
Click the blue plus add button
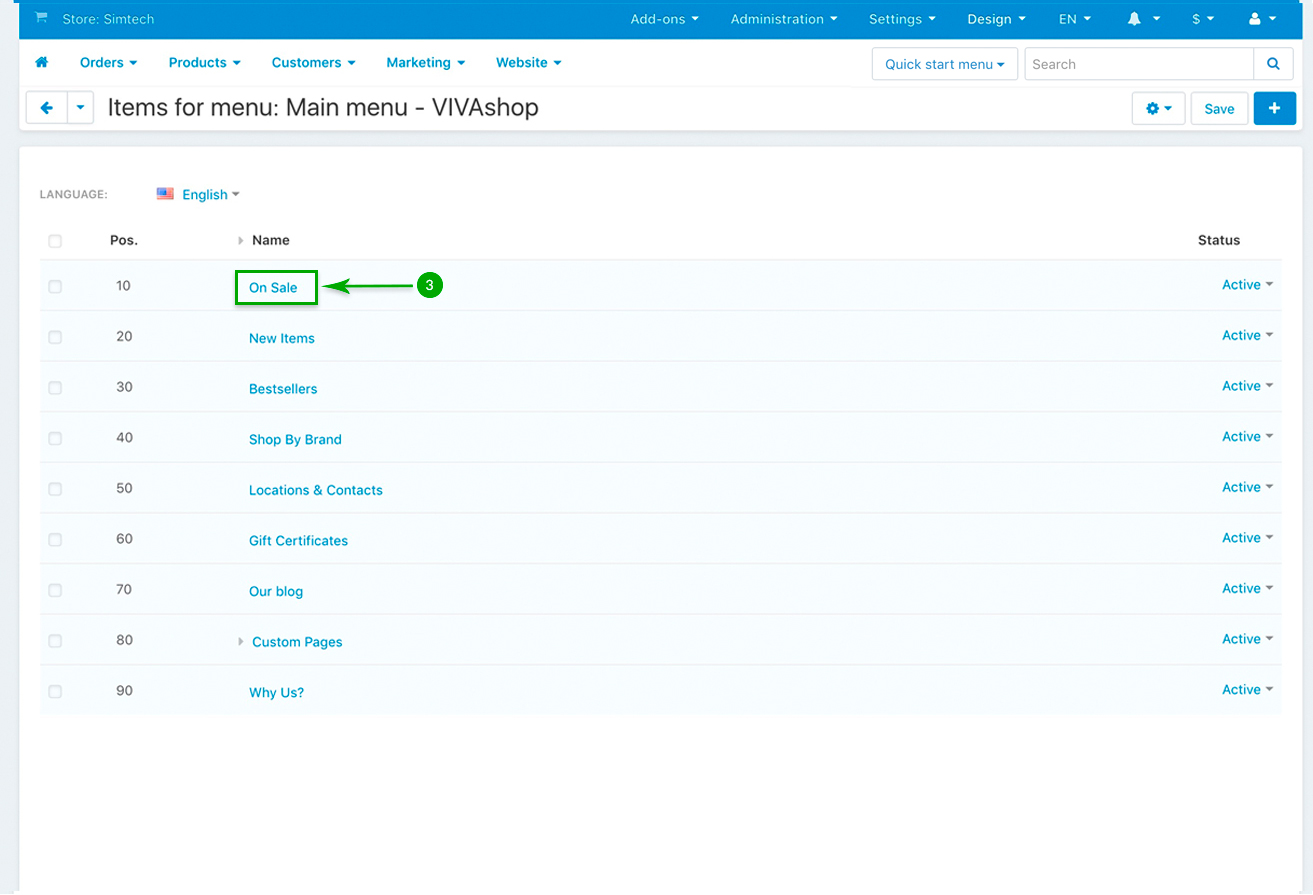click(x=1274, y=108)
